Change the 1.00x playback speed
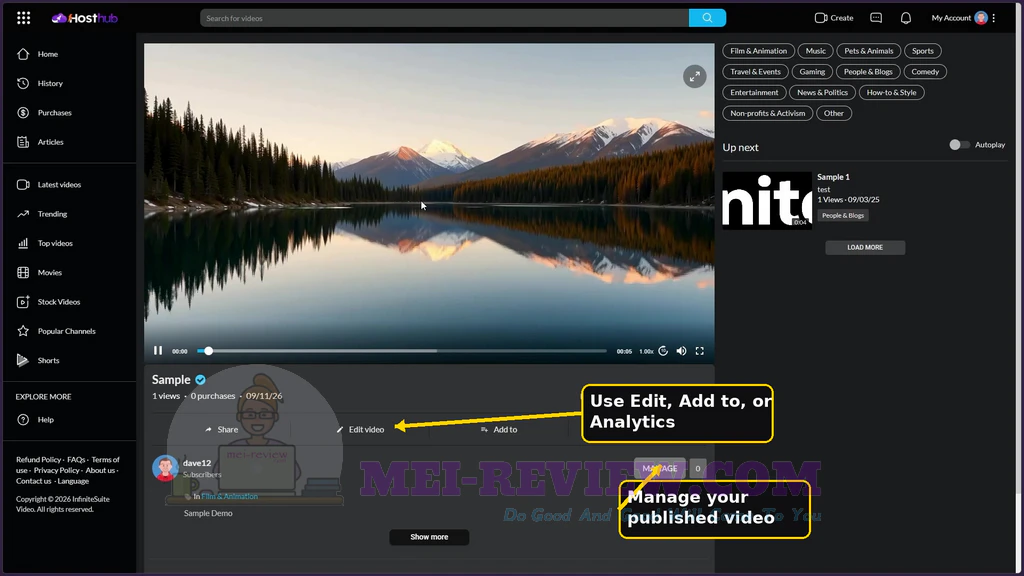Viewport: 1024px width, 576px height. [x=646, y=351]
